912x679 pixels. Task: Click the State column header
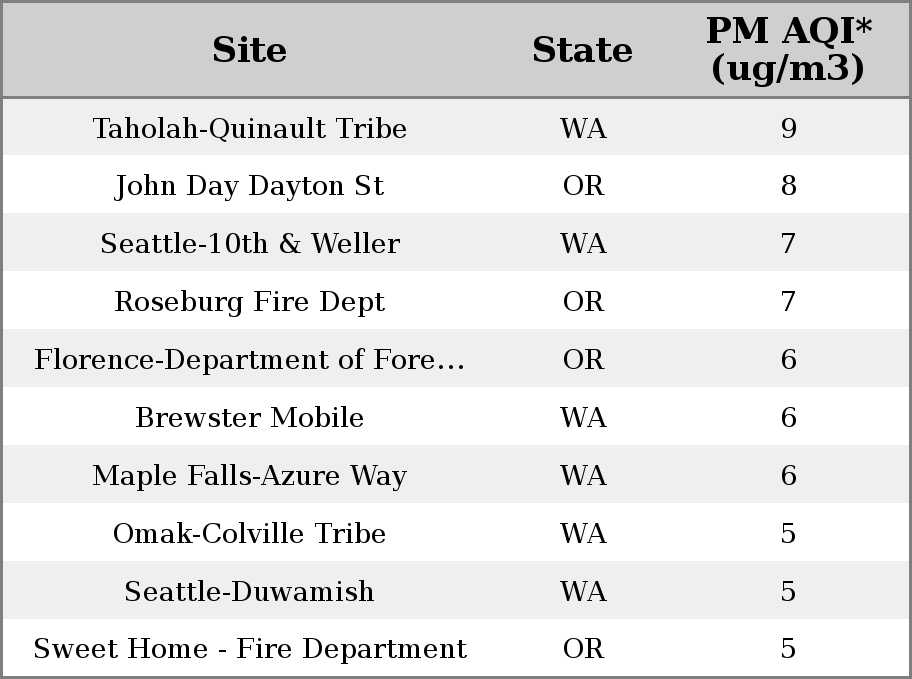click(582, 50)
